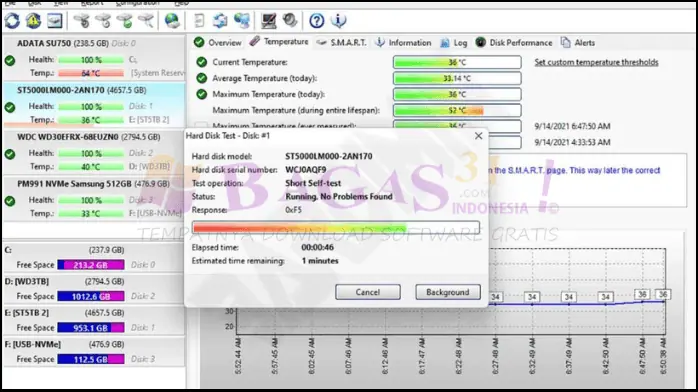Image resolution: width=698 pixels, height=392 pixels.
Task: Click the C: free space 213.2 GB bar
Action: click(91, 265)
